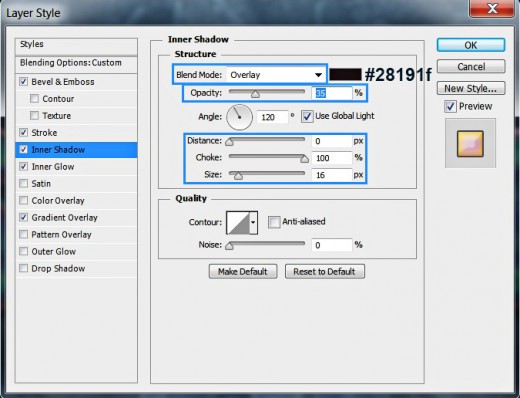
Task: Click the contour curve thumbnail
Action: pos(238,222)
